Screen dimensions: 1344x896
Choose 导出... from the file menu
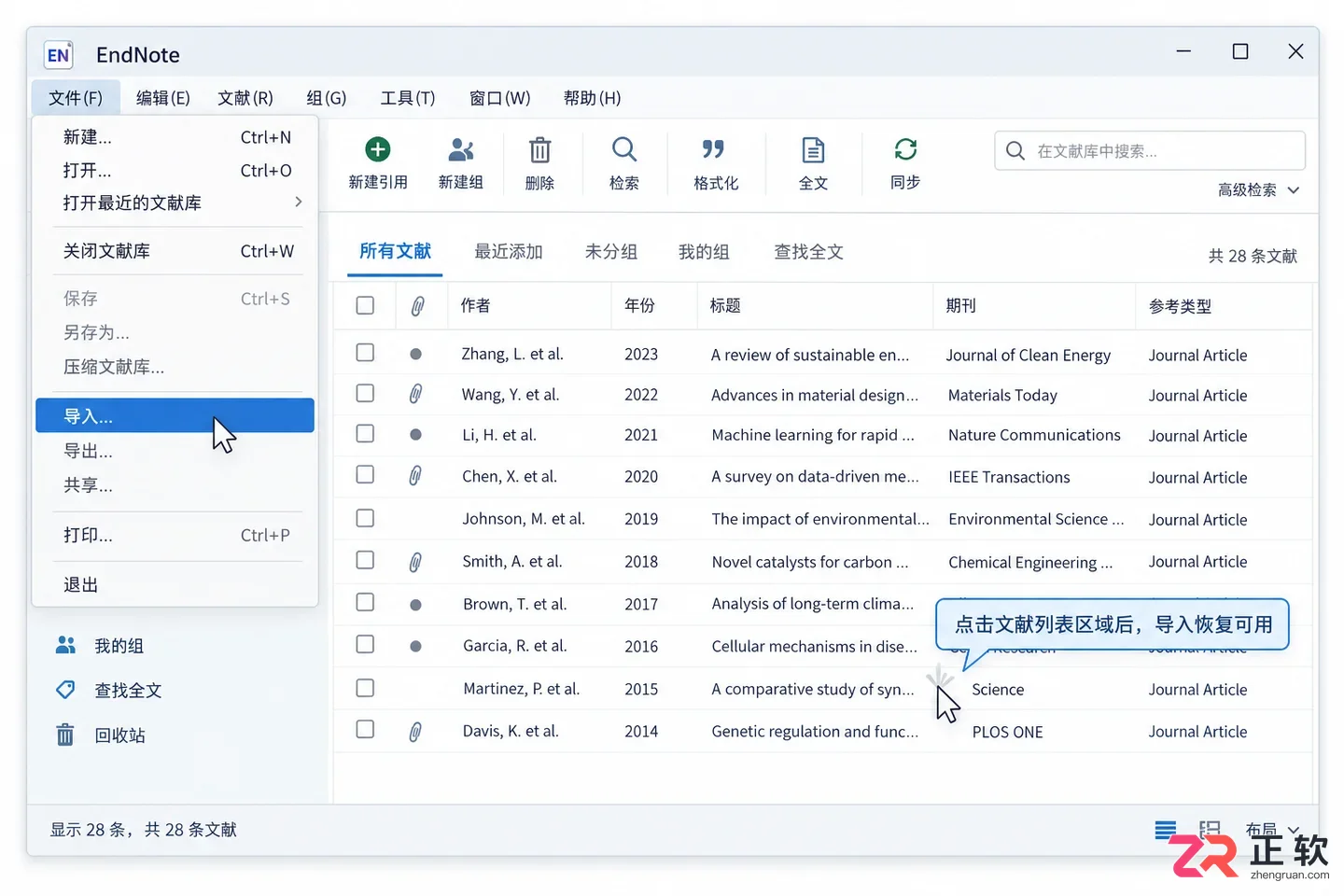[175, 451]
